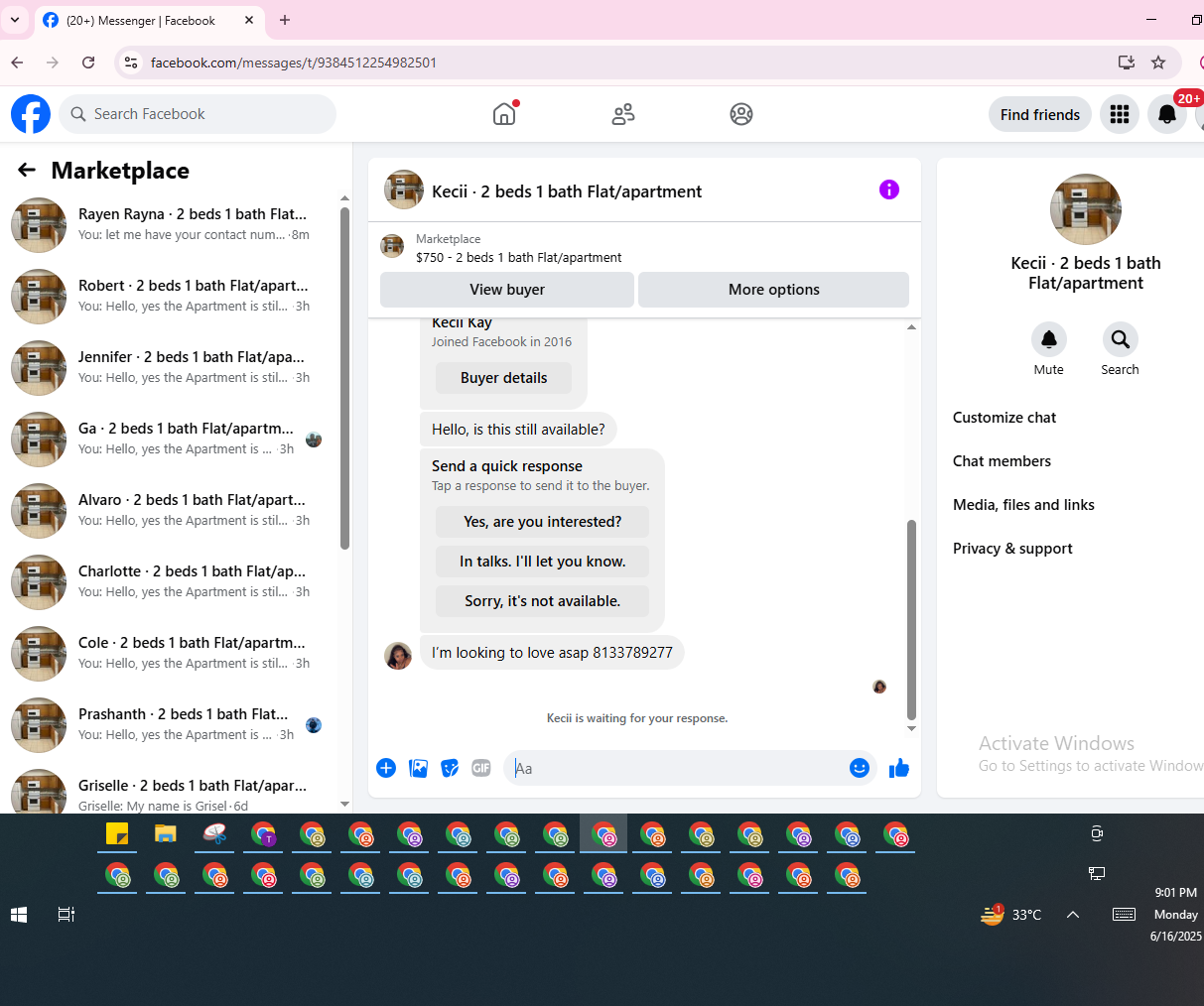1204x1006 pixels.
Task: Click chat scrollbar up arrow
Action: [911, 327]
